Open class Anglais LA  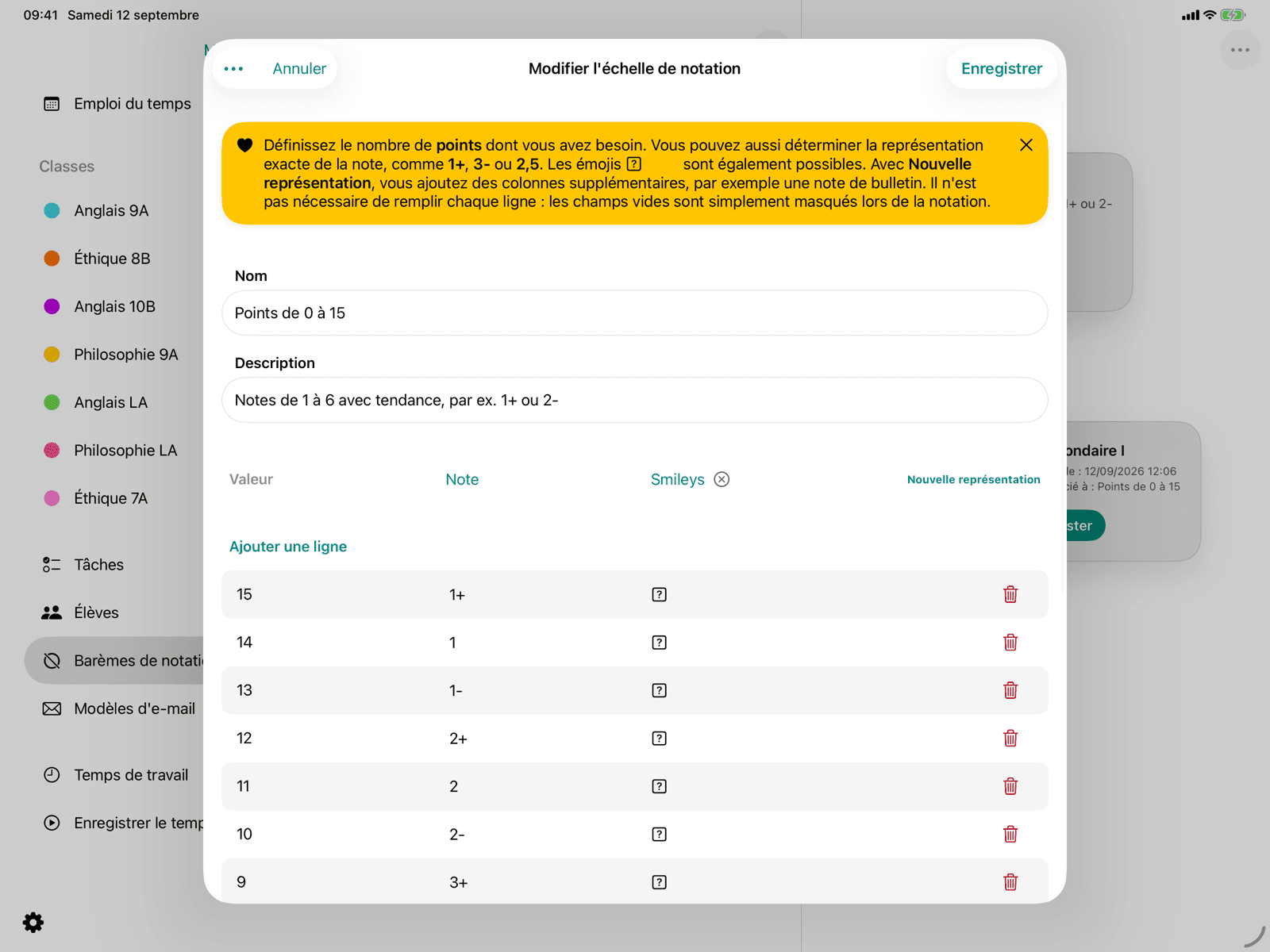(95, 402)
